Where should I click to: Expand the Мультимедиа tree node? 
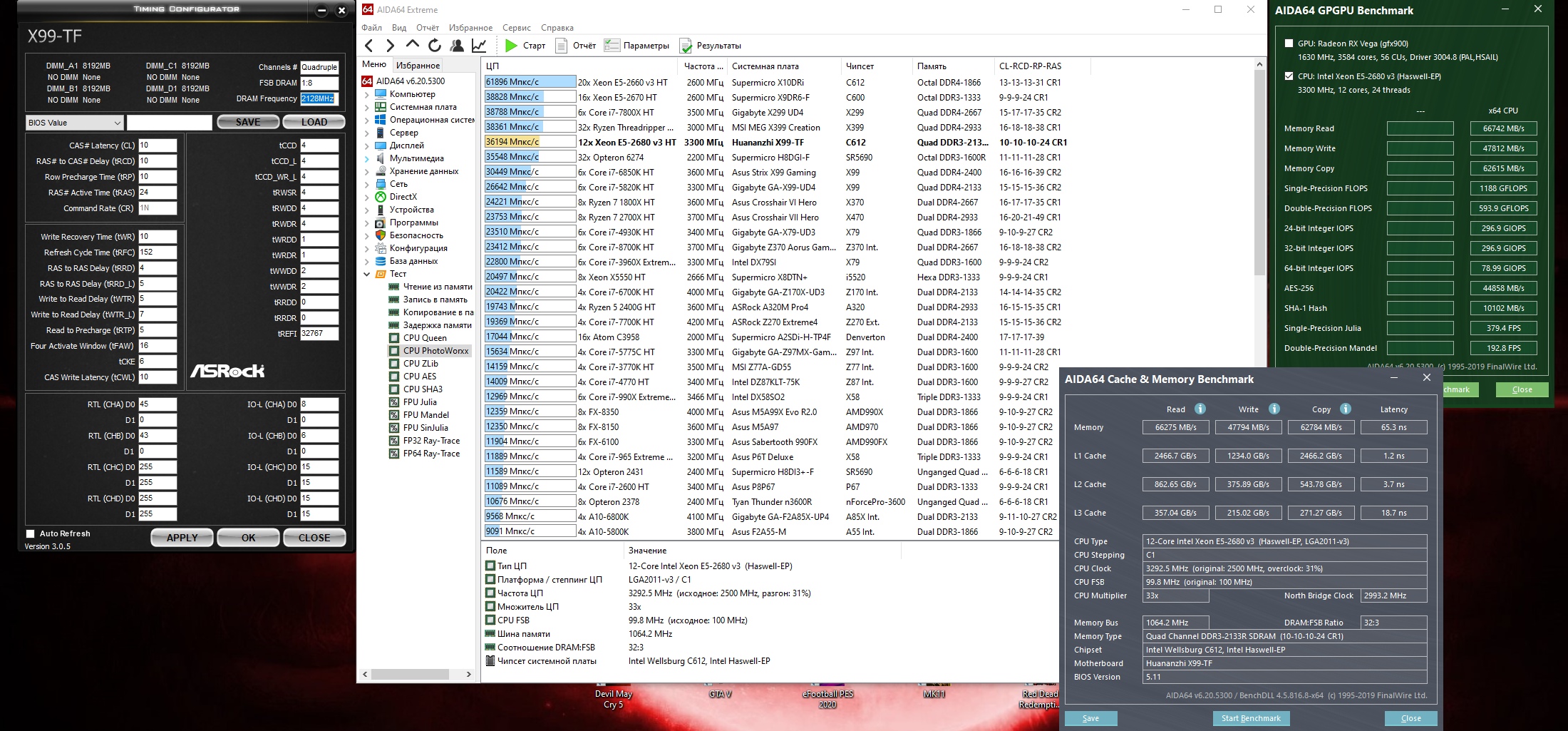click(367, 158)
